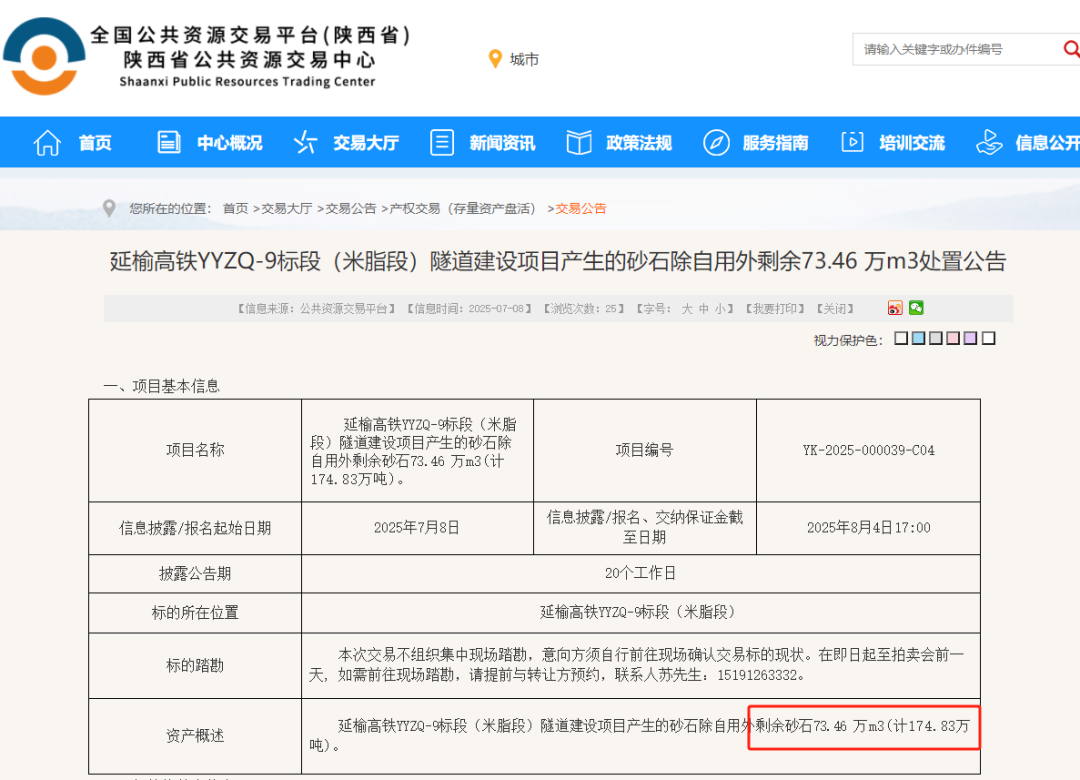Click the star icon beside 交易大厅
Viewport: 1080px width, 780px height.
point(305,143)
